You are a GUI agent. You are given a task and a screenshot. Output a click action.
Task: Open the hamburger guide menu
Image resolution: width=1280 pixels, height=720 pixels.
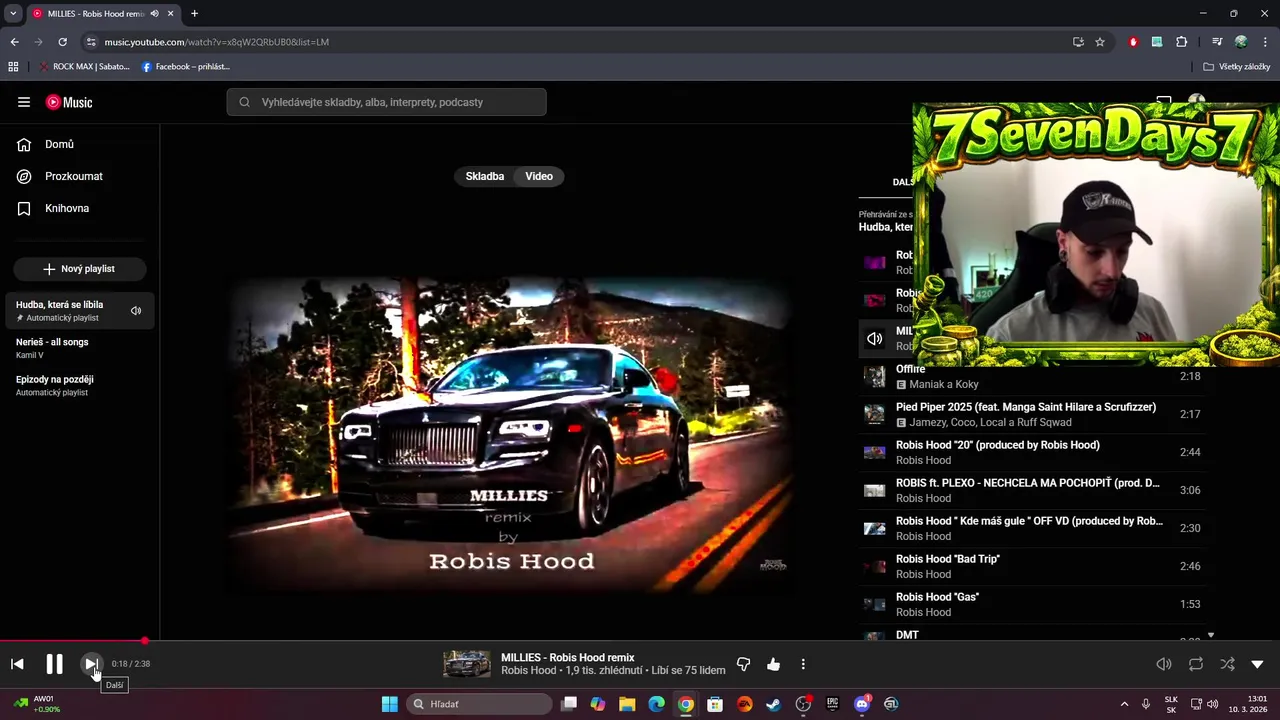click(24, 102)
